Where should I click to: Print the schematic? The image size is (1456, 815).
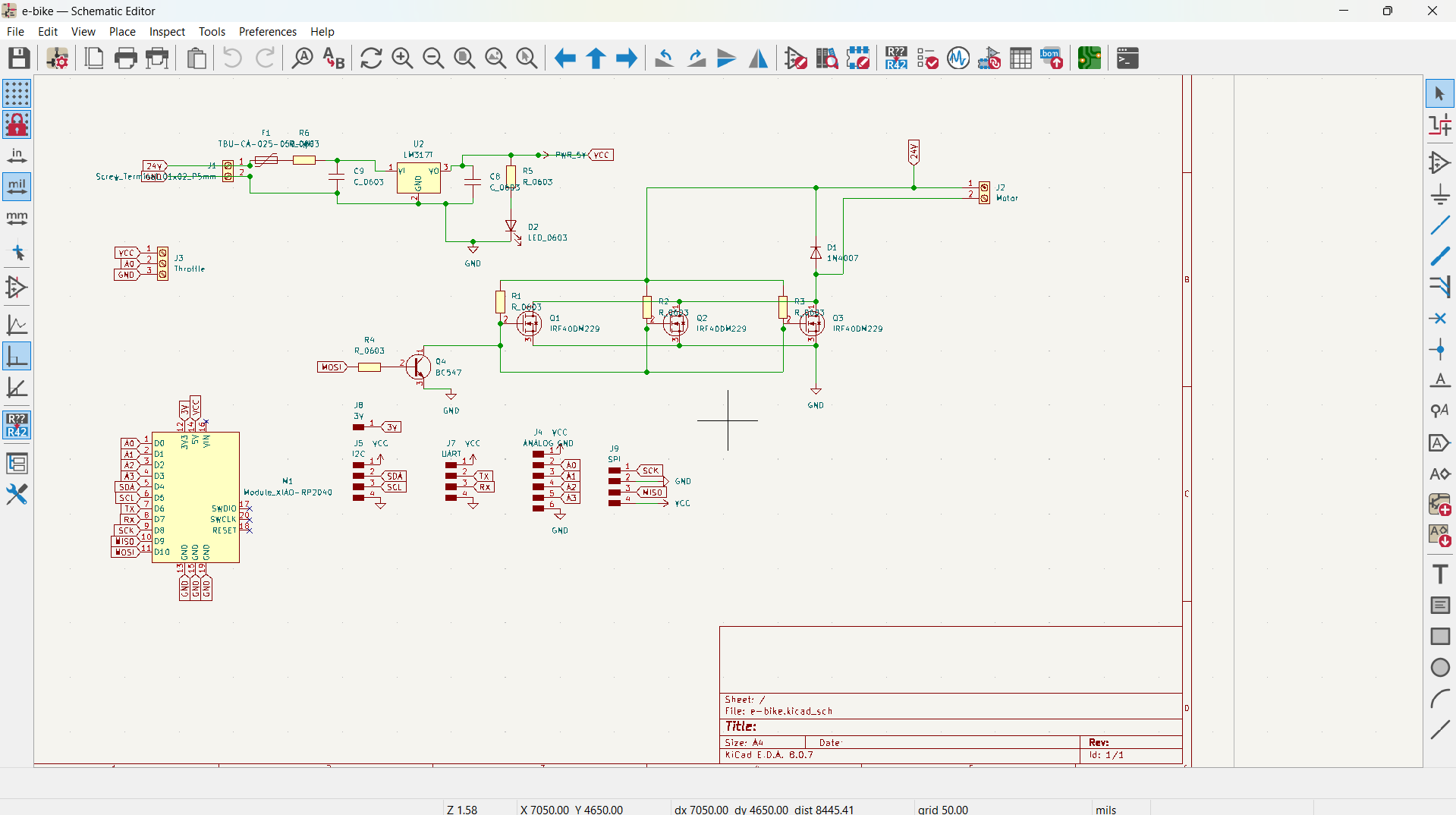pyautogui.click(x=125, y=58)
